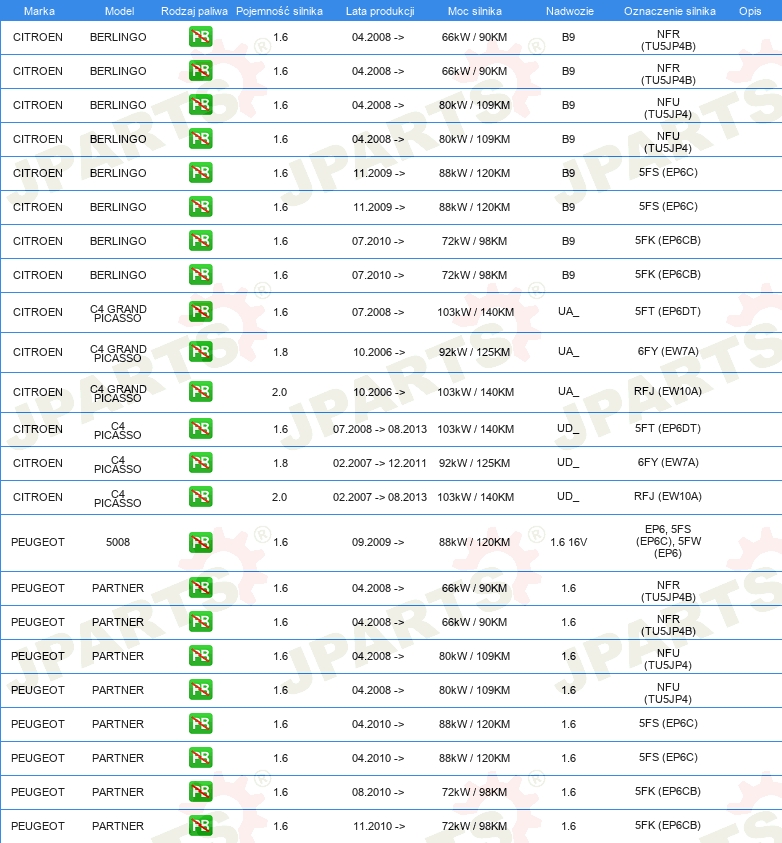Viewport: 782px width, 843px height.
Task: Select '5FK (EP6CB)' in Partner 08.2010 row
Action: point(668,791)
